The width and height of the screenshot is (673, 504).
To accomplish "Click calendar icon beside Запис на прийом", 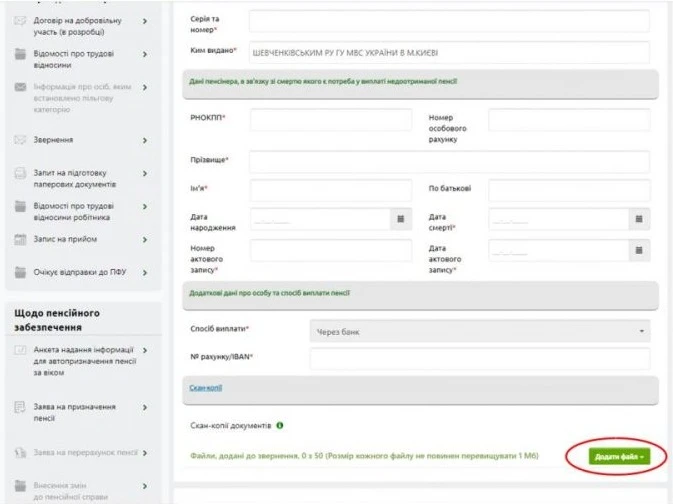I will (20, 240).
